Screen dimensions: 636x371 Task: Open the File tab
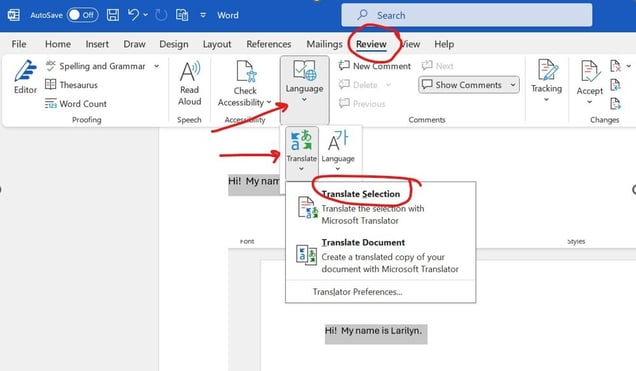click(19, 44)
